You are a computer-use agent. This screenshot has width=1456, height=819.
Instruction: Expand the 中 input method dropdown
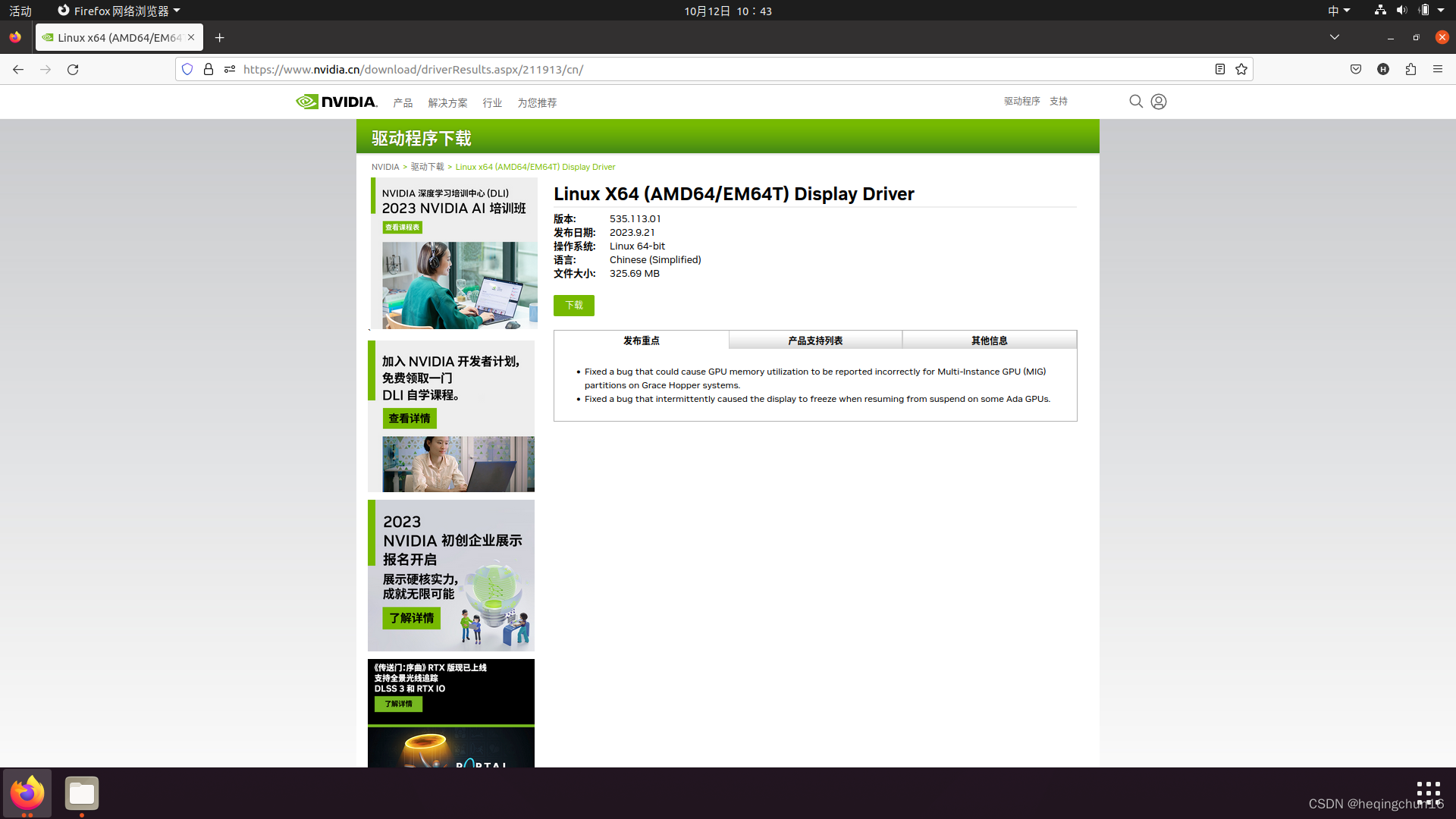pos(1338,11)
